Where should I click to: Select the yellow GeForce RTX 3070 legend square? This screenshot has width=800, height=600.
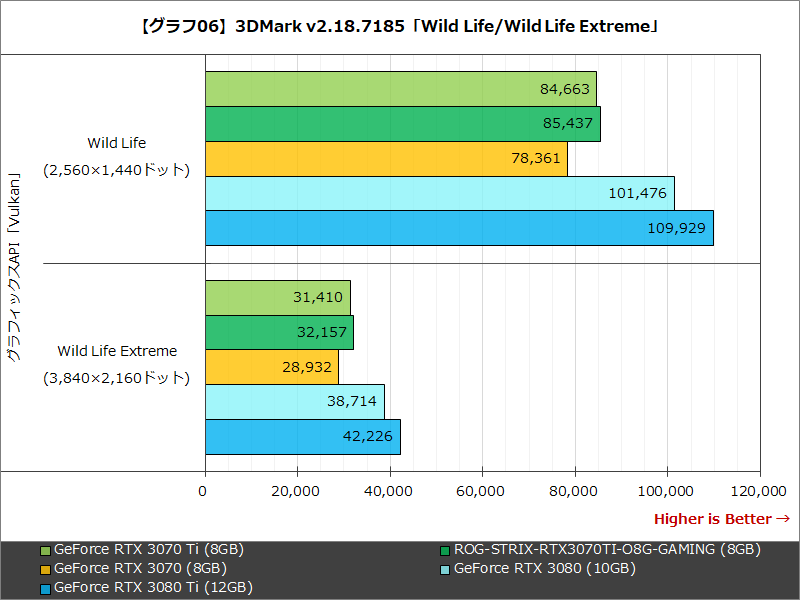[47, 568]
